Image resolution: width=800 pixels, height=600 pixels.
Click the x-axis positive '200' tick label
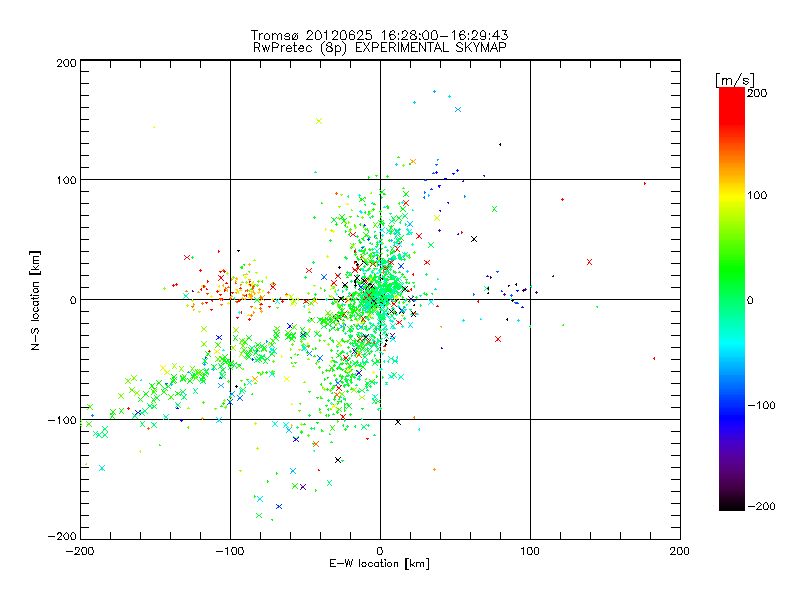tap(680, 551)
